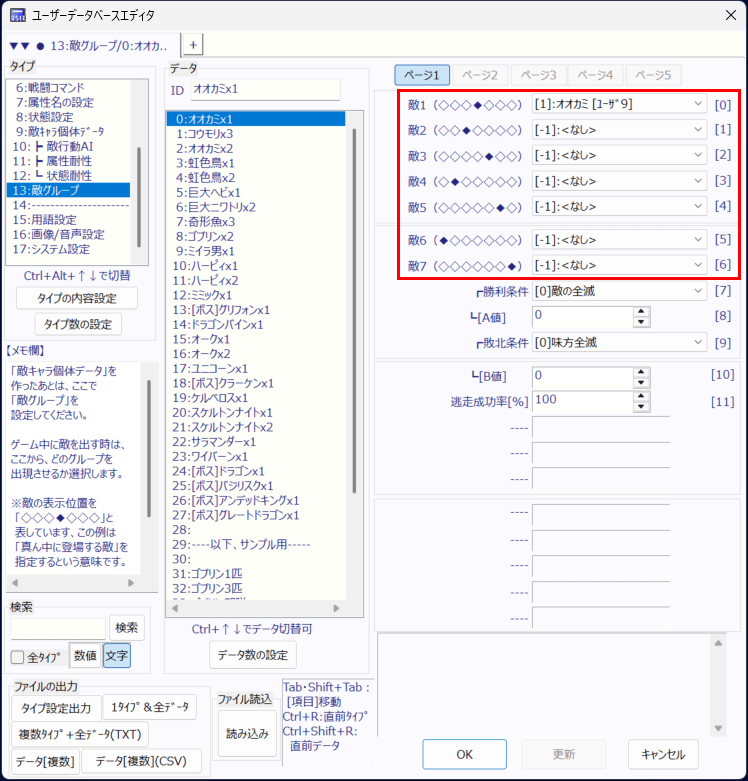This screenshot has width=748, height=781.
Task: Click the app icon in the title bar
Action: click(18, 14)
